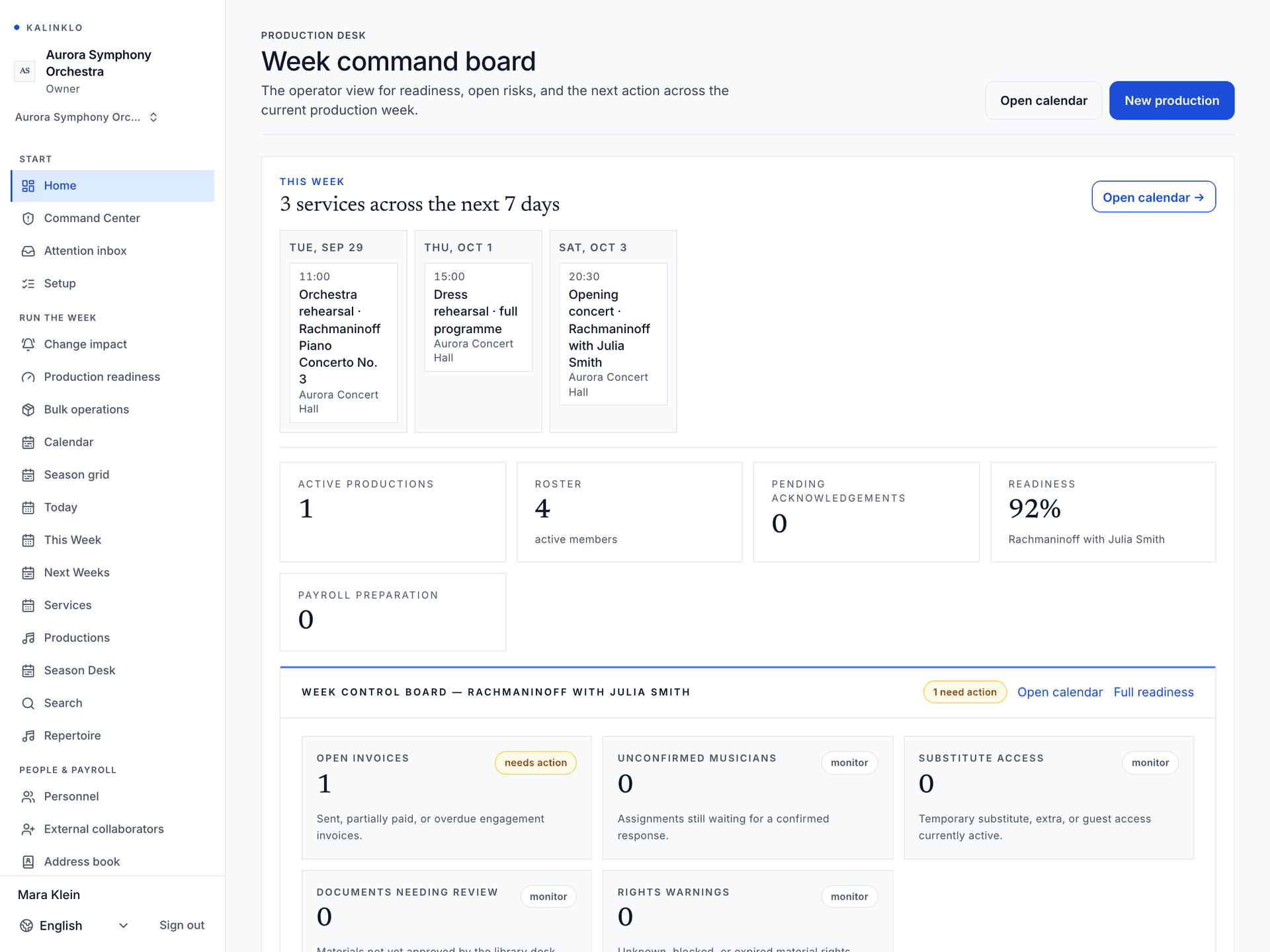1270x952 pixels.
Task: Click the globe language icon
Action: point(26,926)
